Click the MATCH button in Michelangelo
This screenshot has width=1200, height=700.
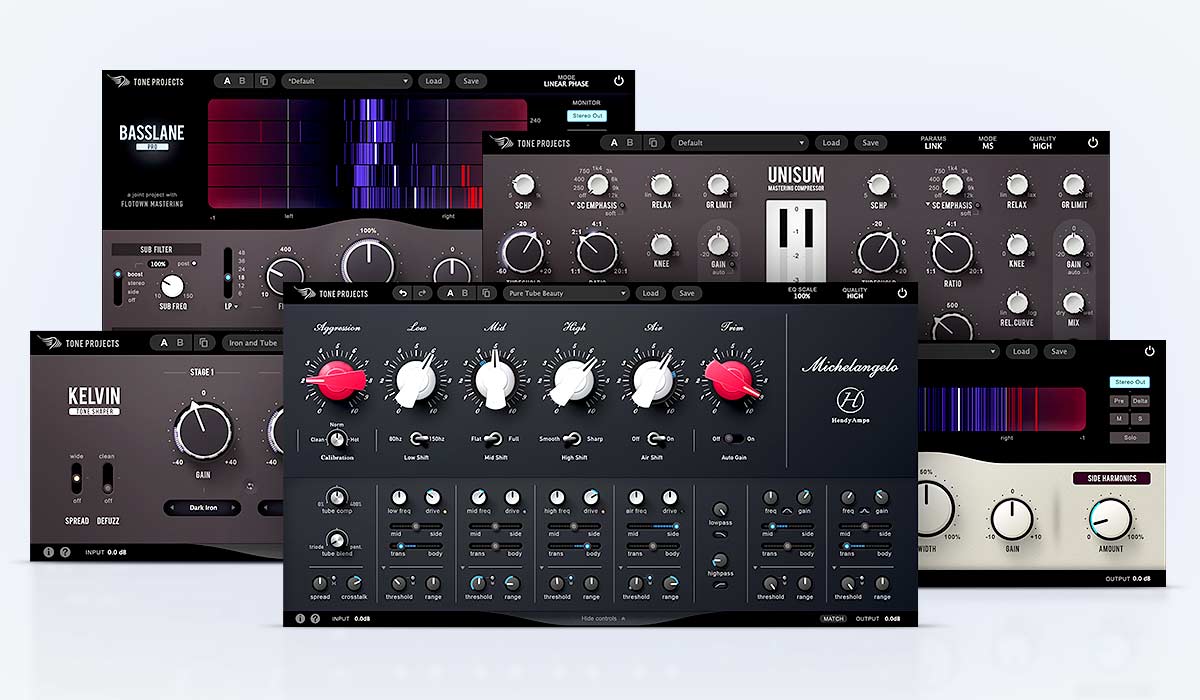[832, 618]
